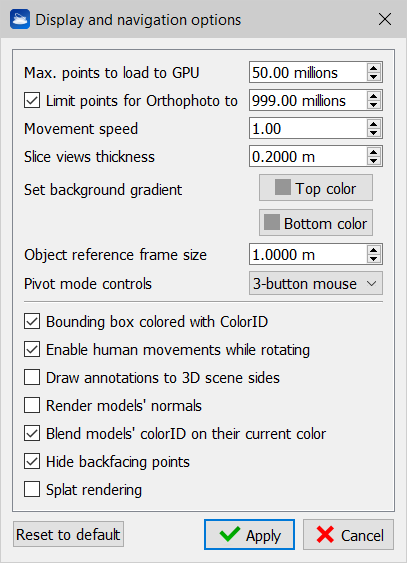Click the app icon in the title bar
The width and height of the screenshot is (407, 563).
pos(20,19)
